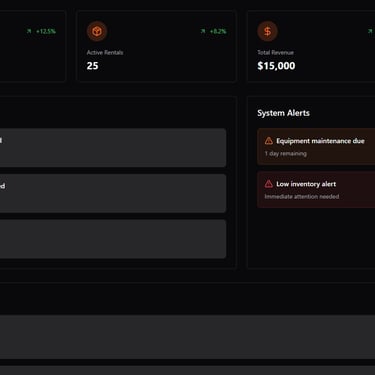
Task: Click the red warning triangle on Low inventory
Action: (269, 184)
